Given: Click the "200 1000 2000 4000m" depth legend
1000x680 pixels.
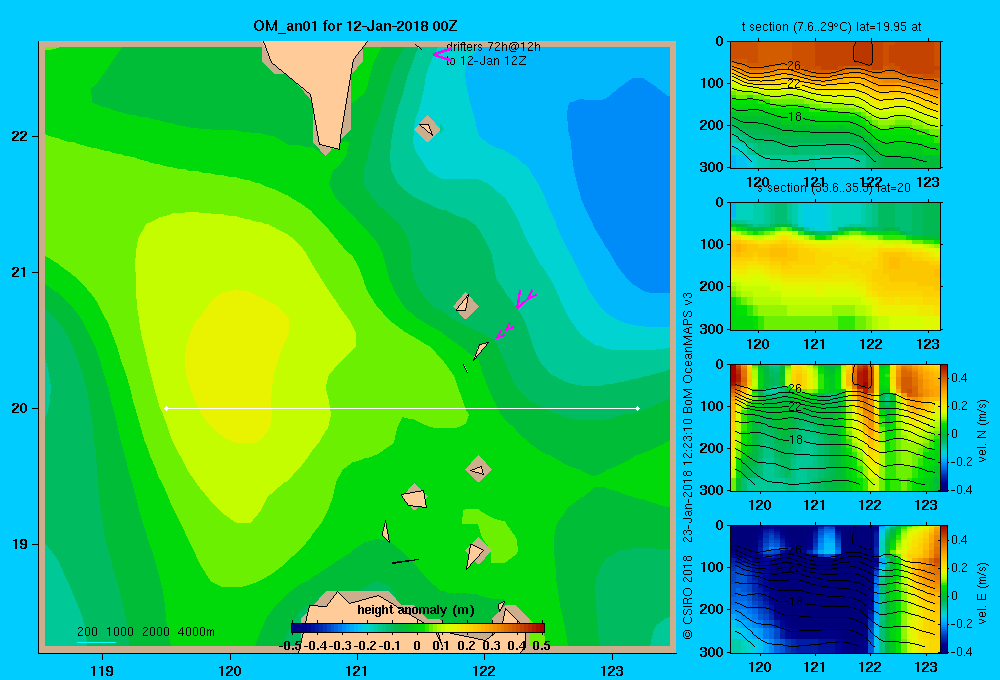Looking at the screenshot, I should [146, 632].
